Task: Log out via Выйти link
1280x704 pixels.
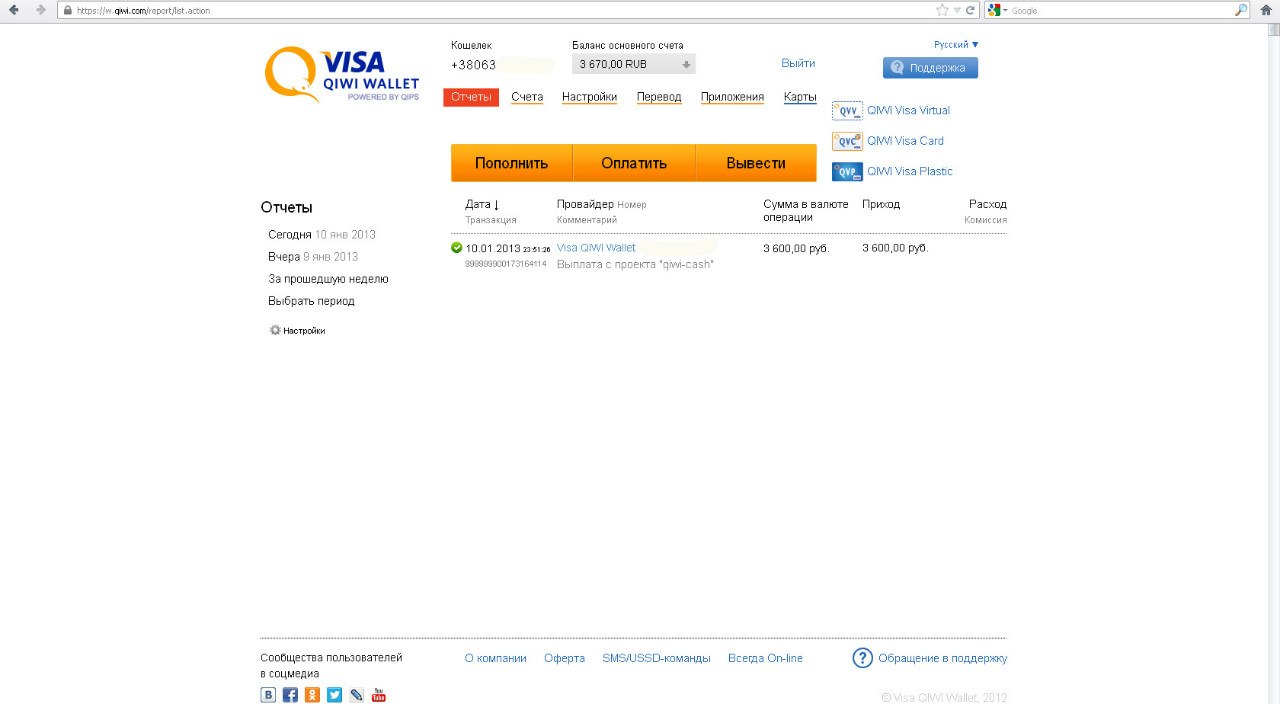Action: pos(798,63)
